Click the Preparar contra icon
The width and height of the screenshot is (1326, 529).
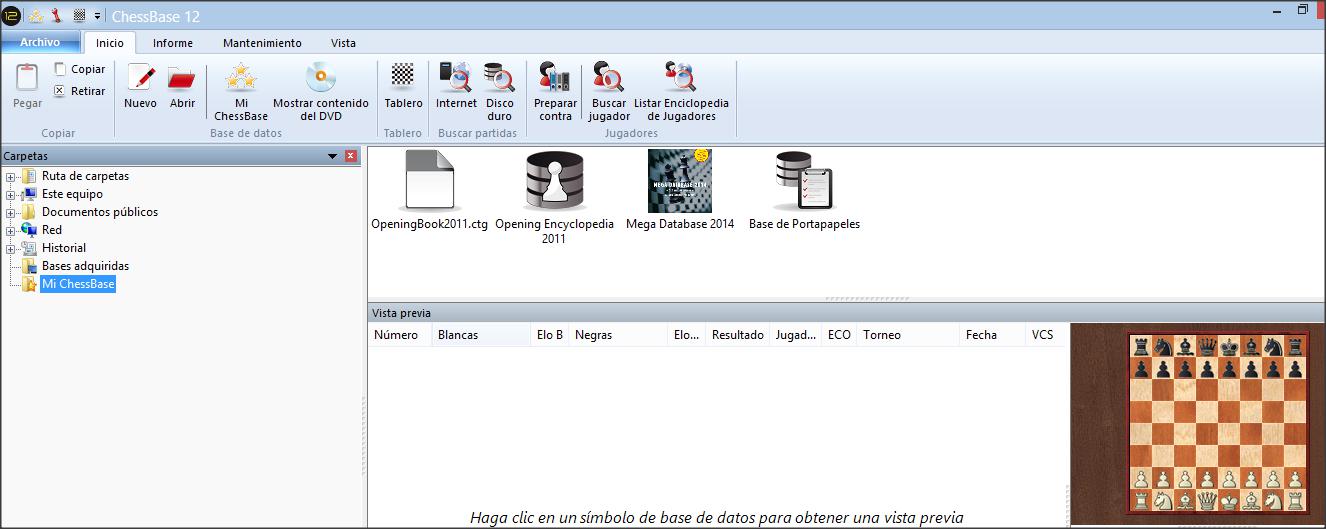coord(555,77)
